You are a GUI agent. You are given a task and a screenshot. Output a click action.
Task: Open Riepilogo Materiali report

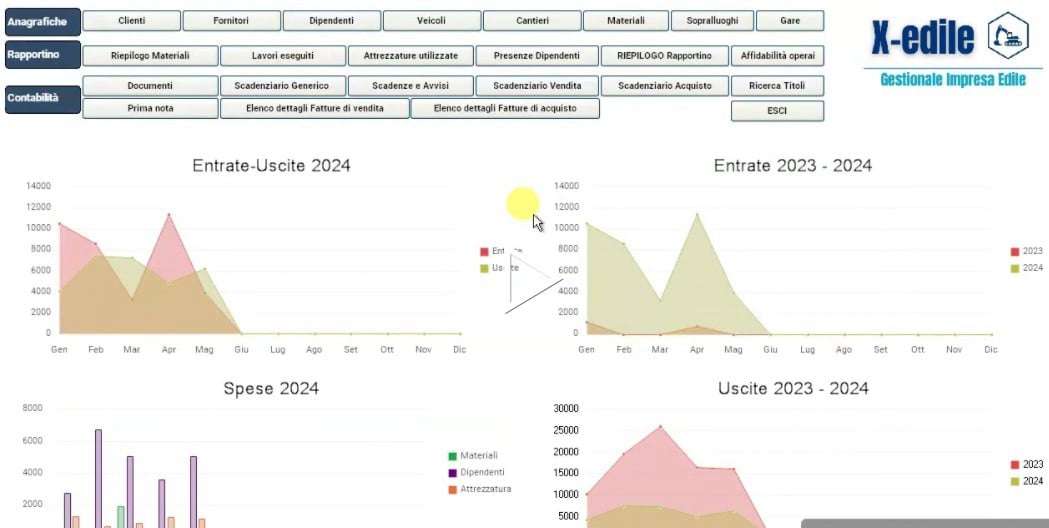[x=151, y=56]
